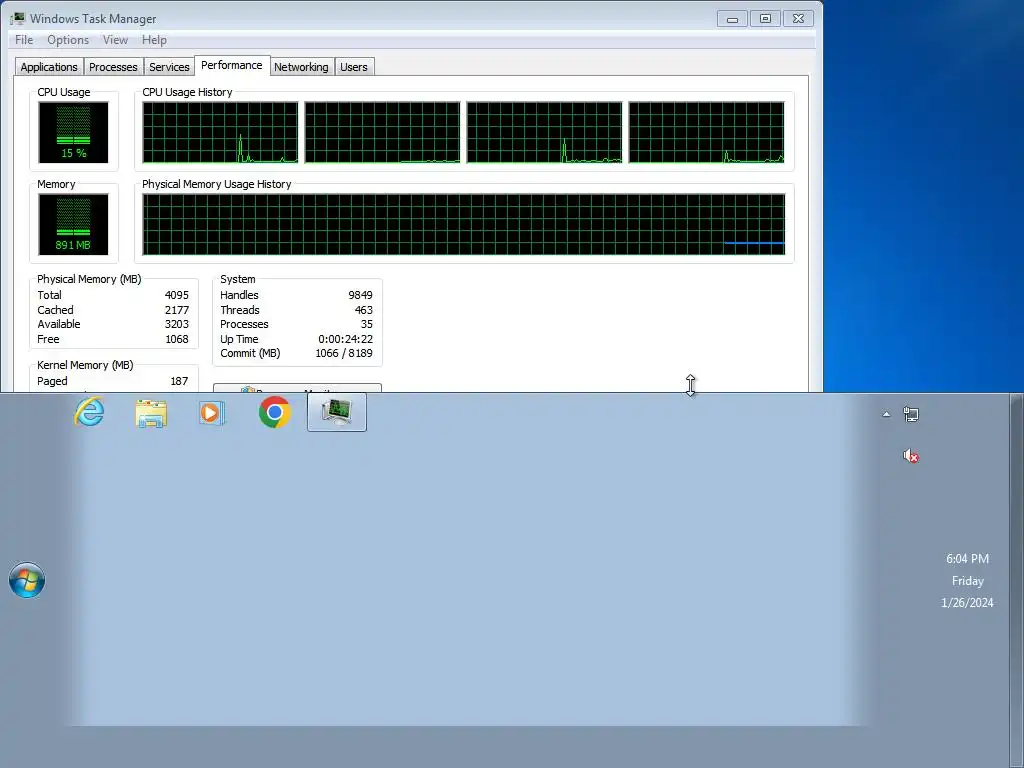Screen dimensions: 1024x768
Task: Maximize the Task Manager window
Action: 765,19
